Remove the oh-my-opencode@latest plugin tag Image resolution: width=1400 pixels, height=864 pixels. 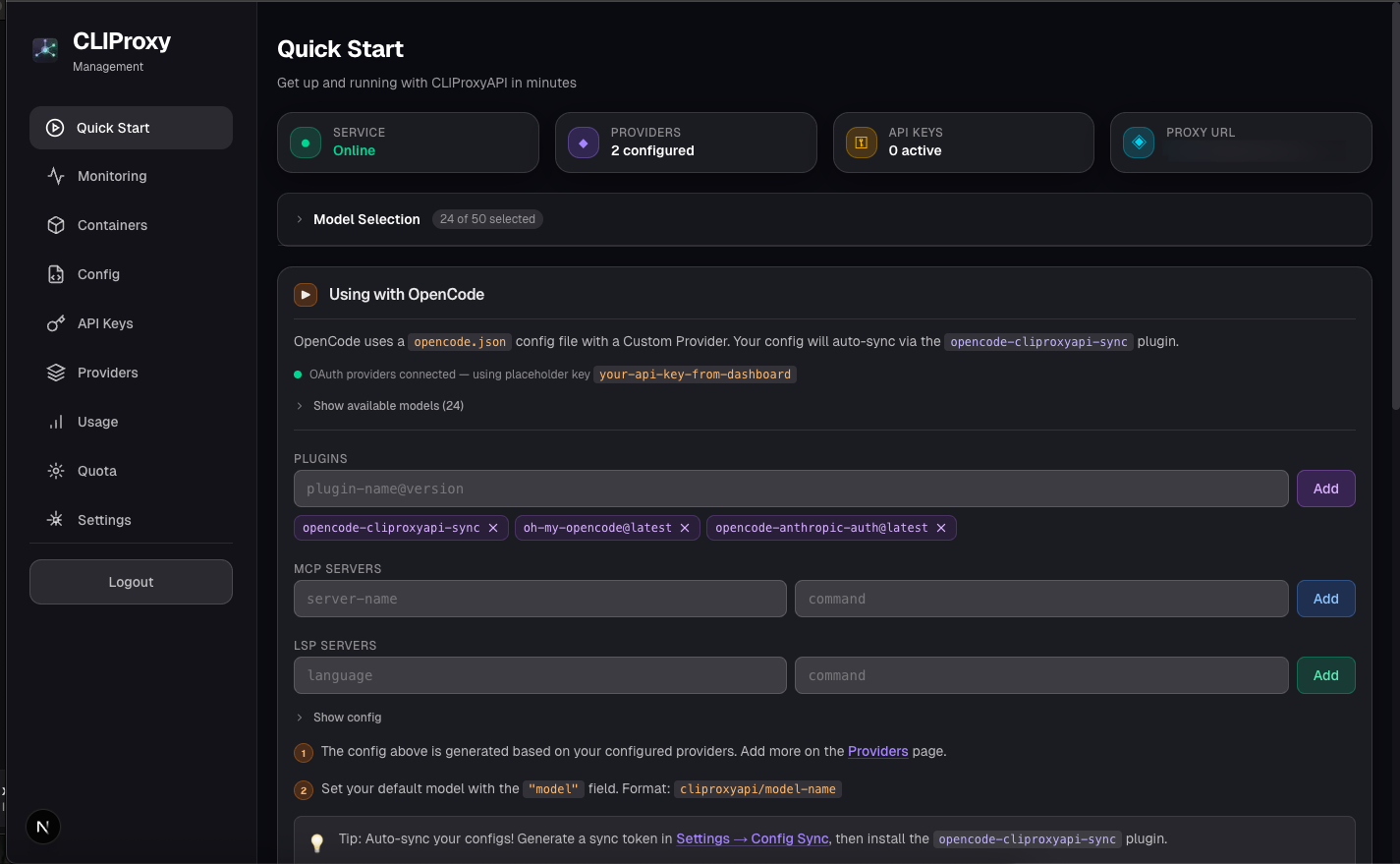(685, 528)
